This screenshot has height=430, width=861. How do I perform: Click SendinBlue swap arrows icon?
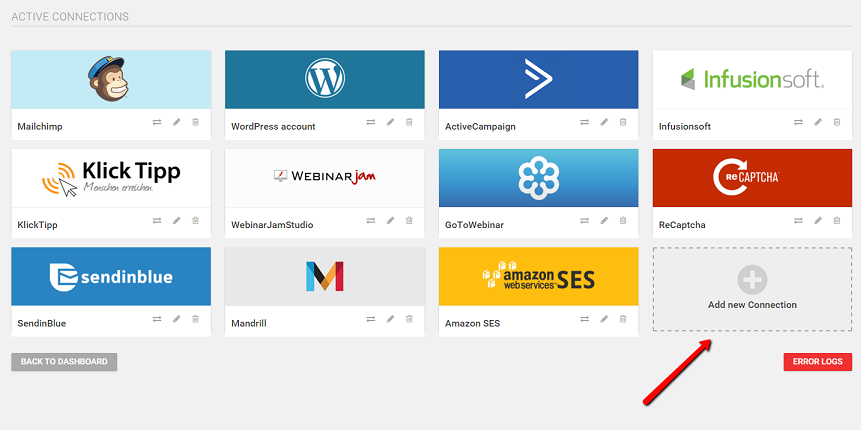(x=157, y=319)
